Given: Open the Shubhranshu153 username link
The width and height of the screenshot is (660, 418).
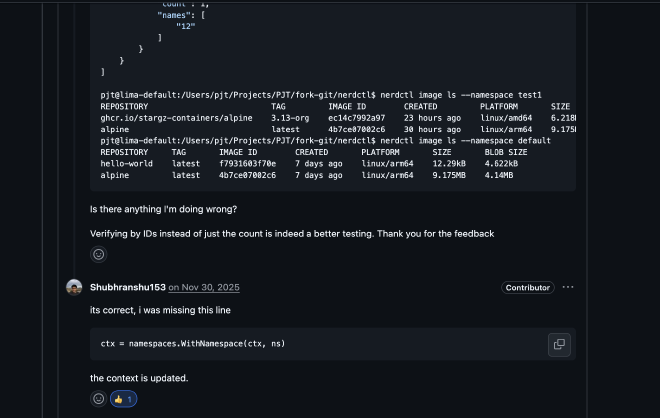Looking at the screenshot, I should point(127,288).
